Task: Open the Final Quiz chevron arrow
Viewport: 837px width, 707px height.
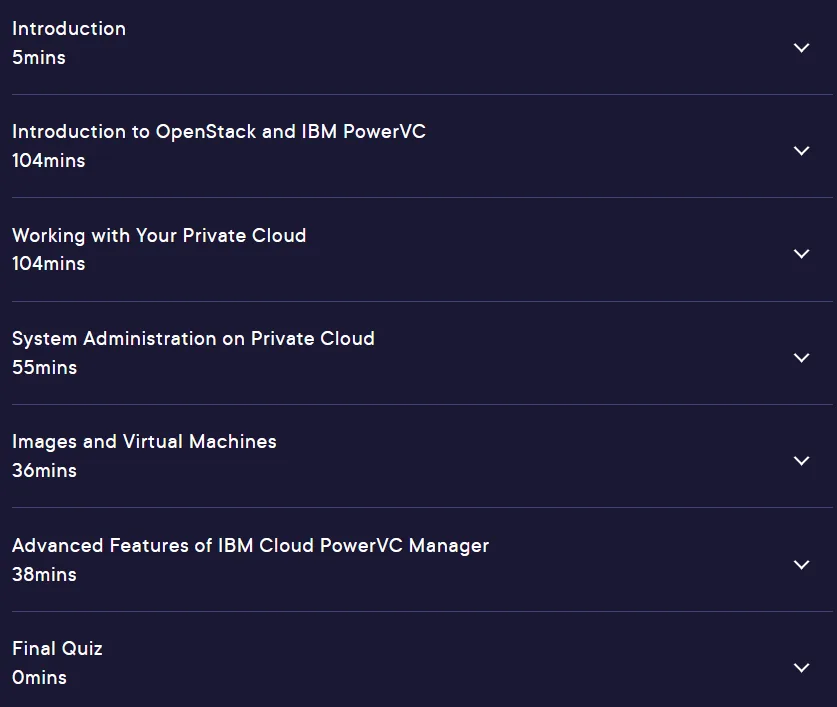Action: pyautogui.click(x=801, y=667)
